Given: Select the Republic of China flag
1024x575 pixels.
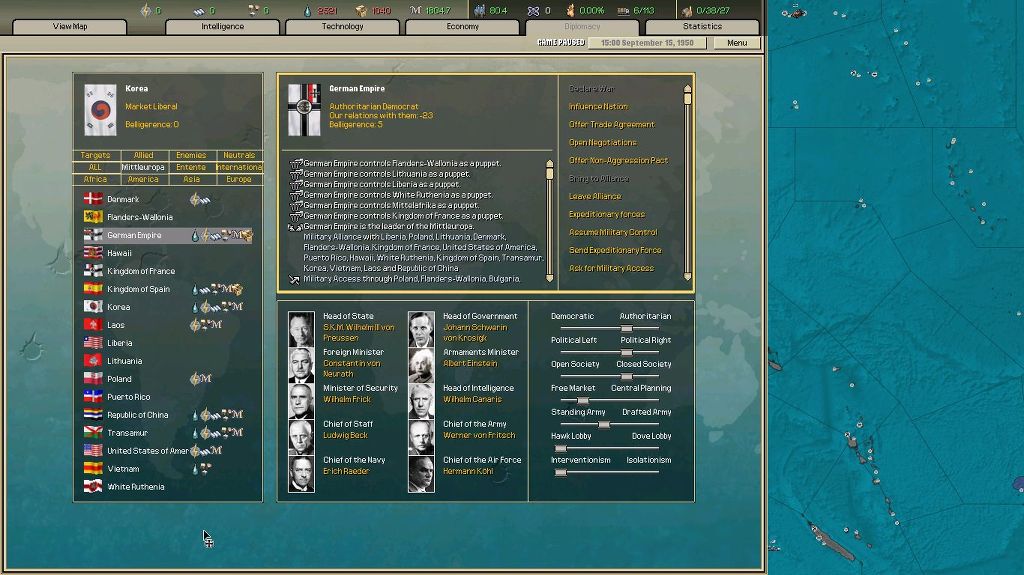Looking at the screenshot, I should 93,414.
